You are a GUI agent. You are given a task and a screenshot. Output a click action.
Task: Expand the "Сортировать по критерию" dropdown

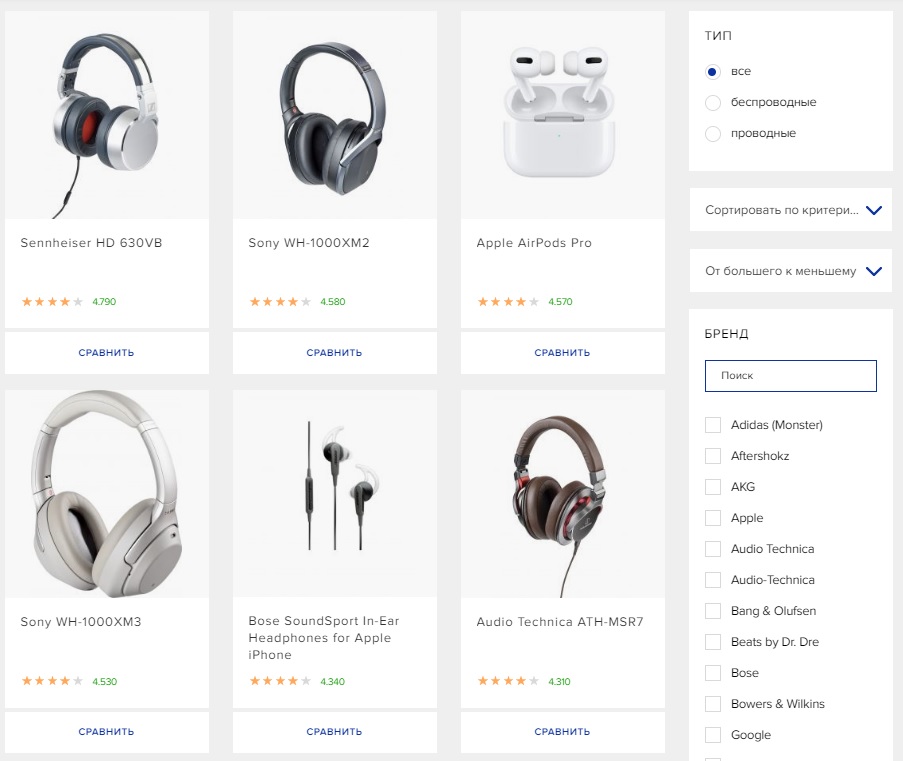tap(790, 211)
